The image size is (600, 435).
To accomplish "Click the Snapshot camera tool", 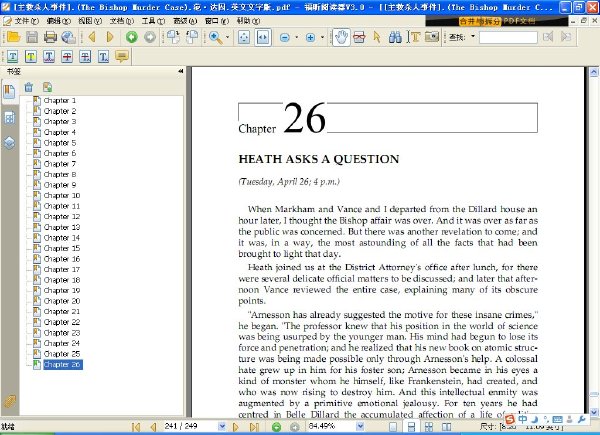I will click(432, 37).
